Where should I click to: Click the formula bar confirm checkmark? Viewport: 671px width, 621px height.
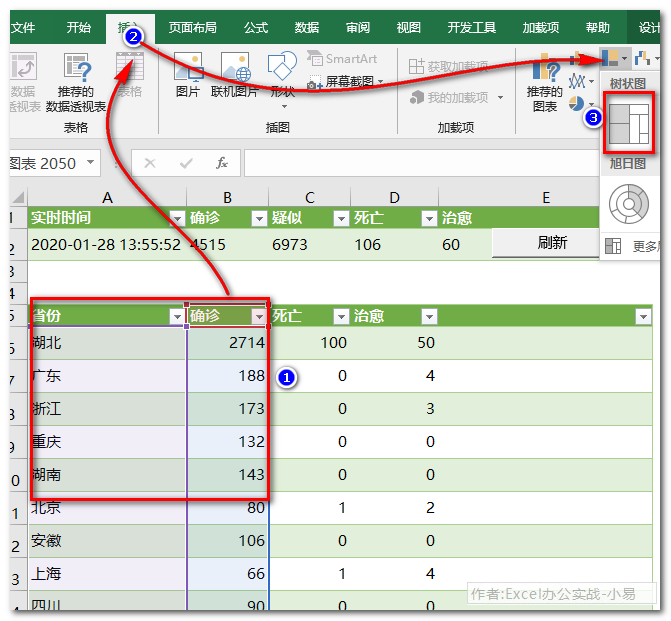click(186, 163)
